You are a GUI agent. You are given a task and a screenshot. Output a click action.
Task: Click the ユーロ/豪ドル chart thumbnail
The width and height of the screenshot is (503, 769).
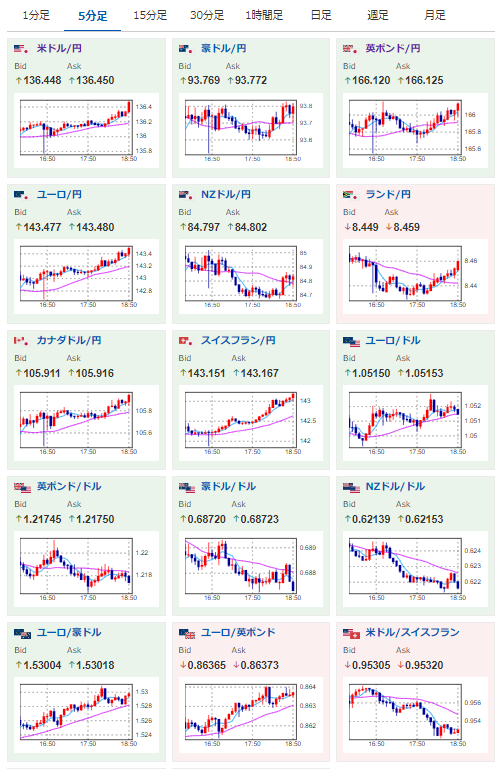tap(86, 715)
